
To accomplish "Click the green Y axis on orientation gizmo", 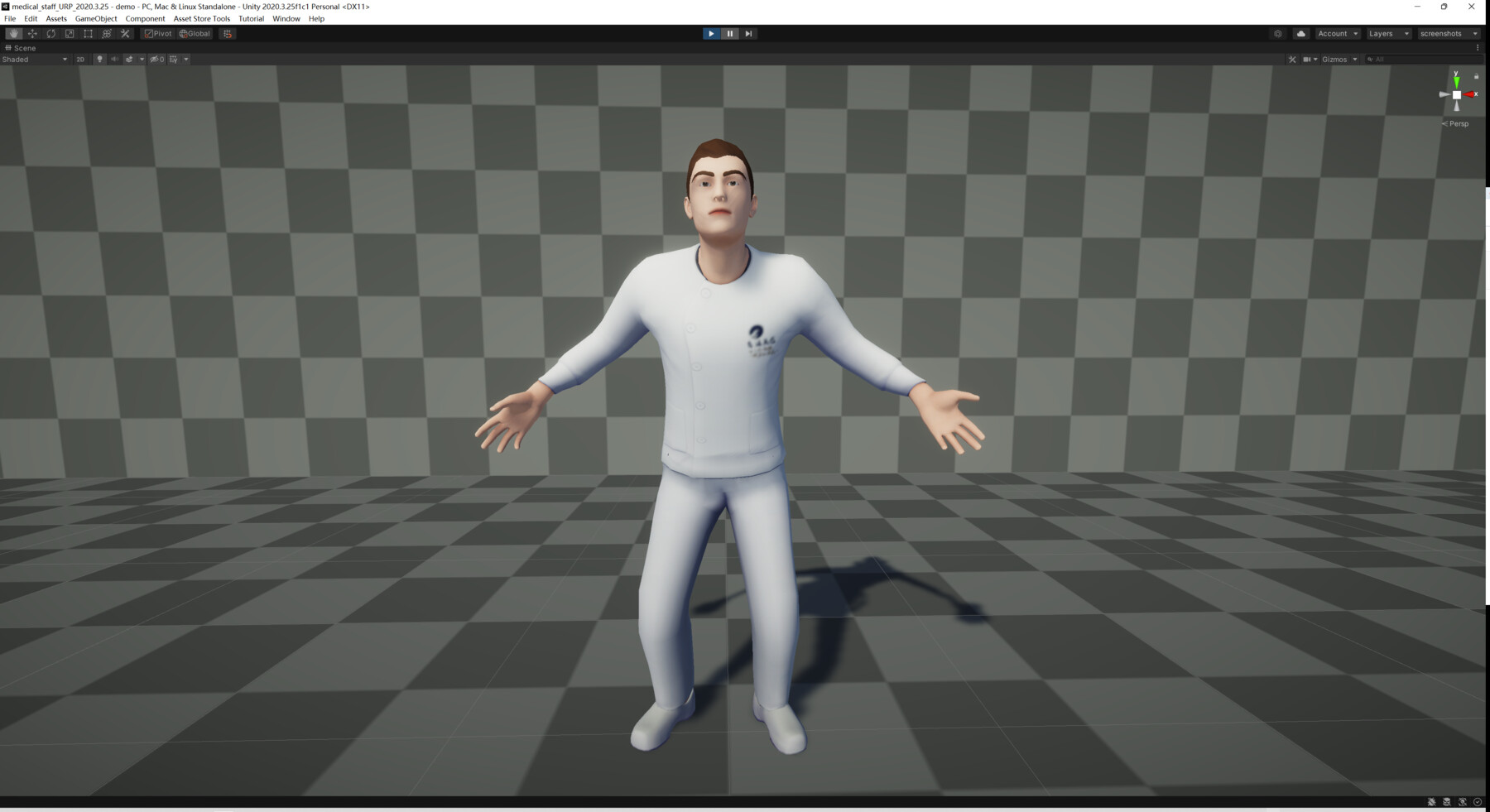I will pyautogui.click(x=1457, y=81).
